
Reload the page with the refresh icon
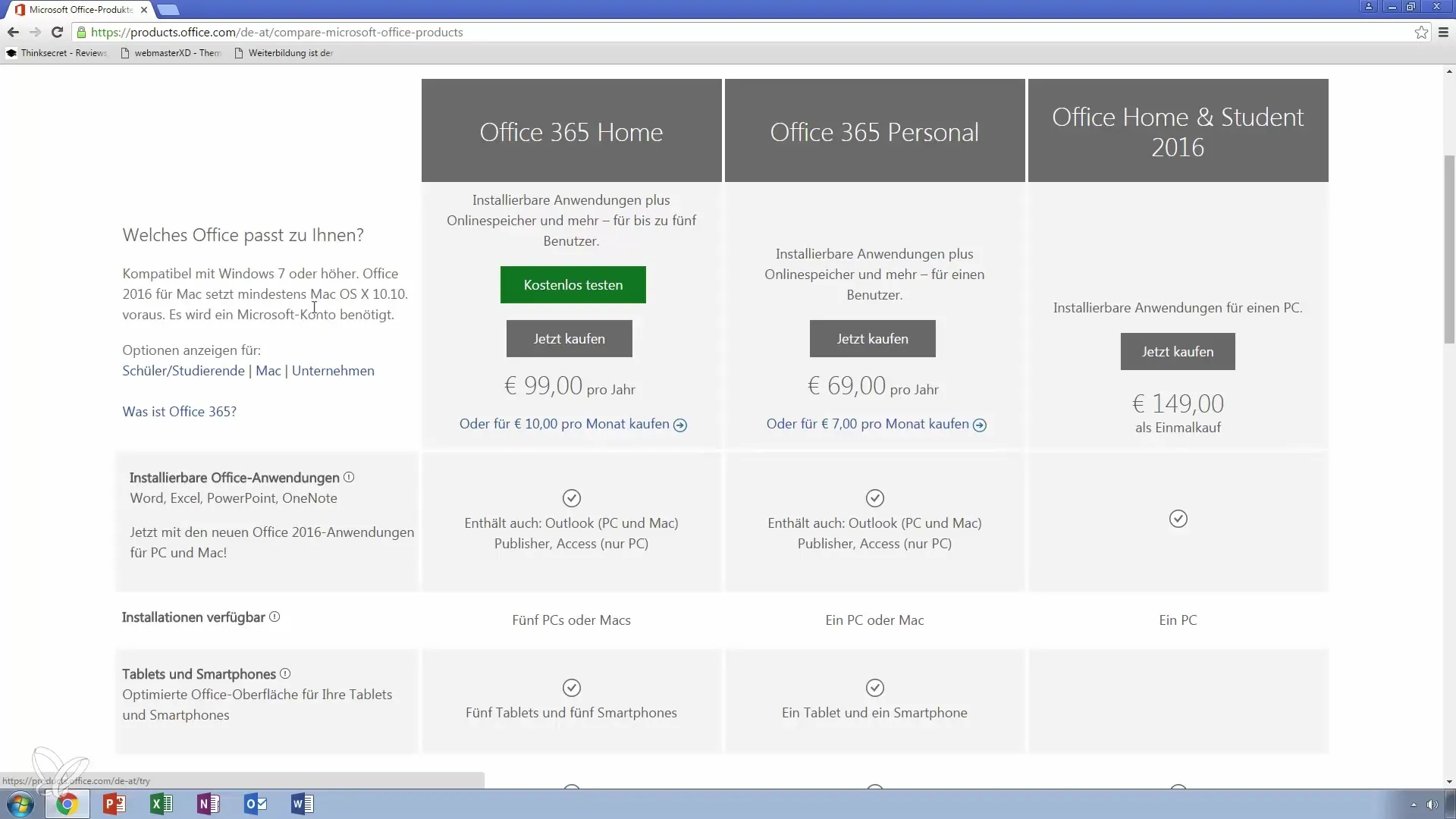coord(57,32)
